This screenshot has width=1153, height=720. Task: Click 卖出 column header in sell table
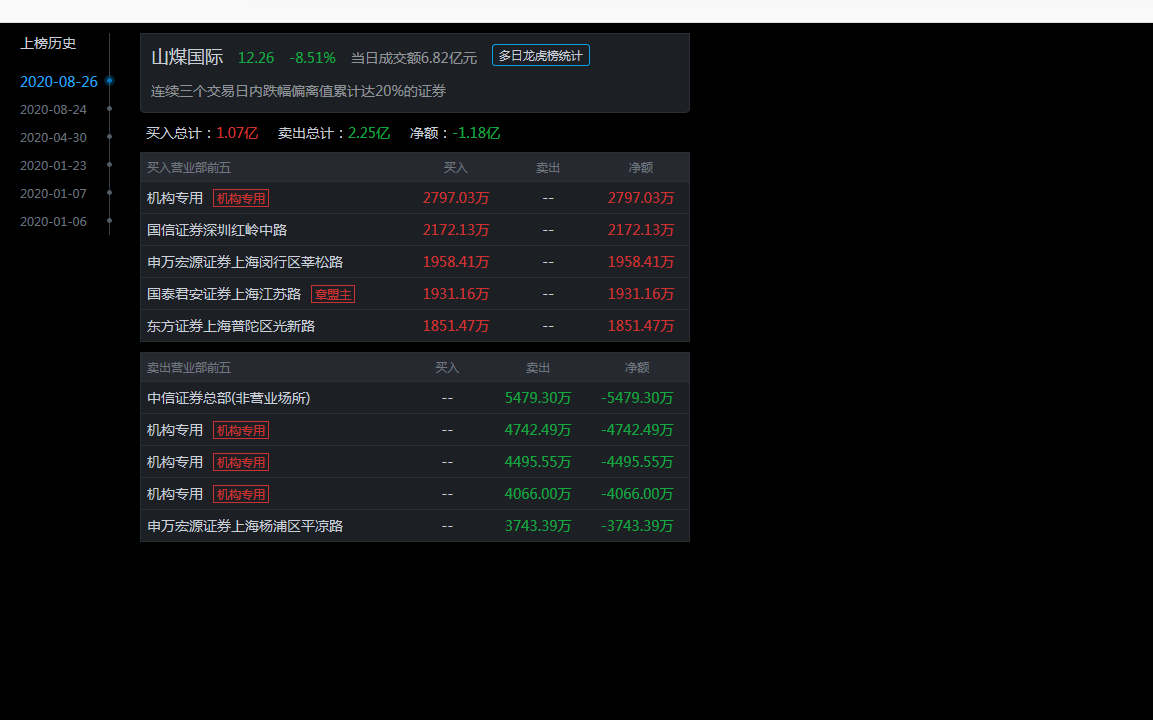coord(538,368)
